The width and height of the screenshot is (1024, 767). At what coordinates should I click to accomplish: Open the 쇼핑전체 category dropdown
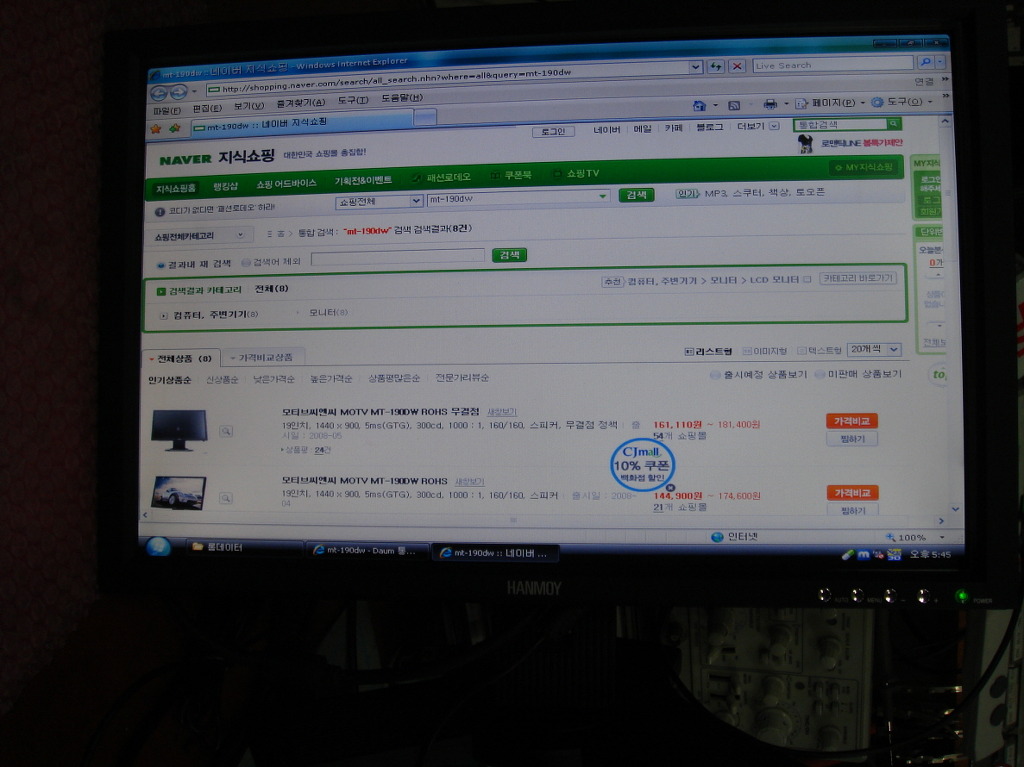coord(415,201)
